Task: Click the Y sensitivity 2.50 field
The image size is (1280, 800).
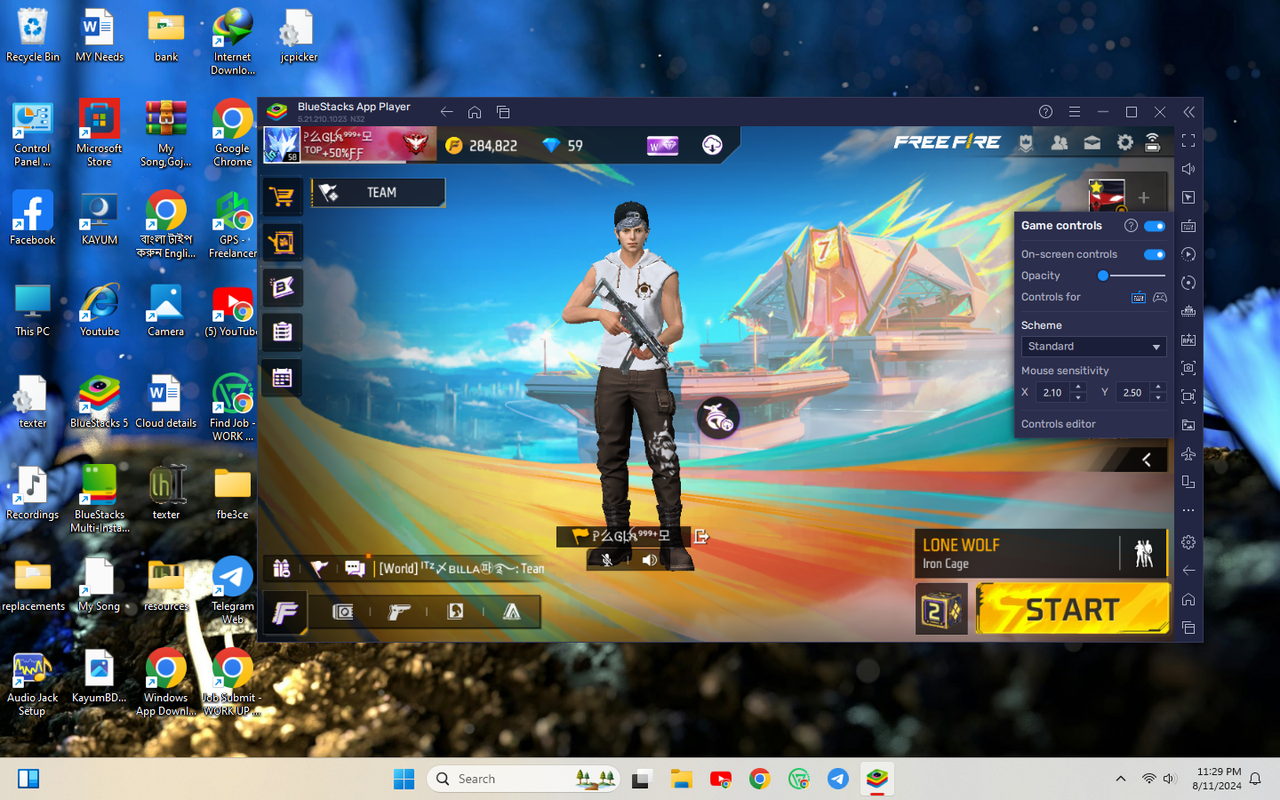Action: tap(1133, 393)
